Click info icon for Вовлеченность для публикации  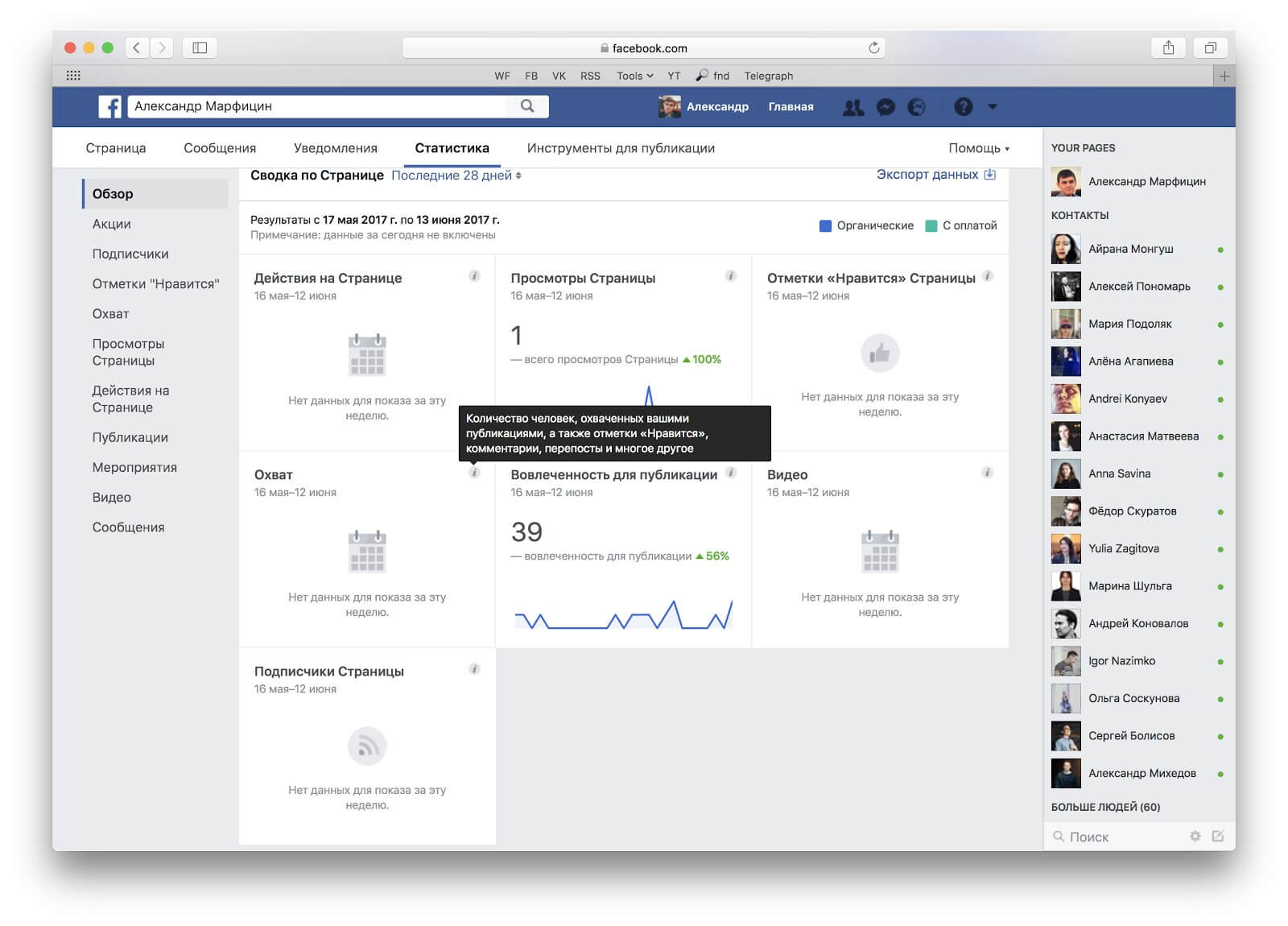[x=731, y=473]
